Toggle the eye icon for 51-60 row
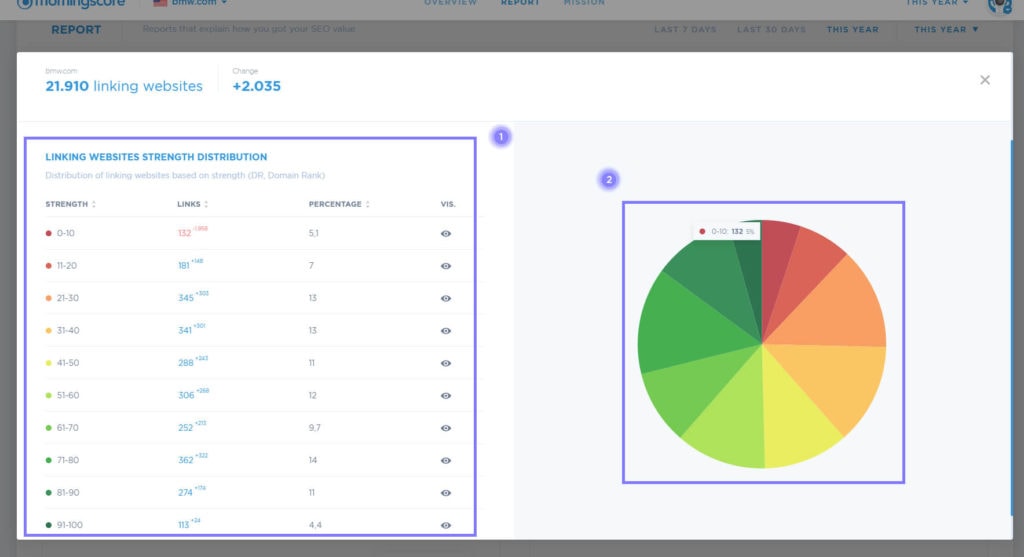 [445, 396]
